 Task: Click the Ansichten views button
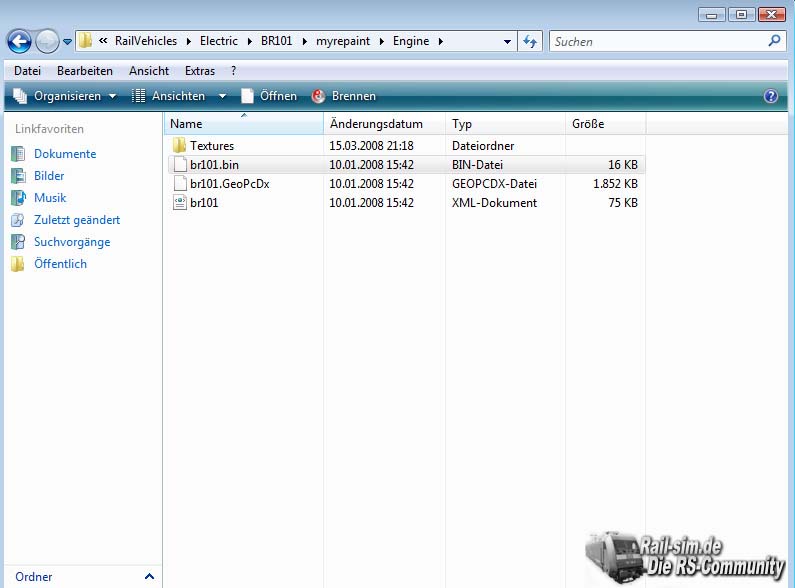tap(169, 96)
